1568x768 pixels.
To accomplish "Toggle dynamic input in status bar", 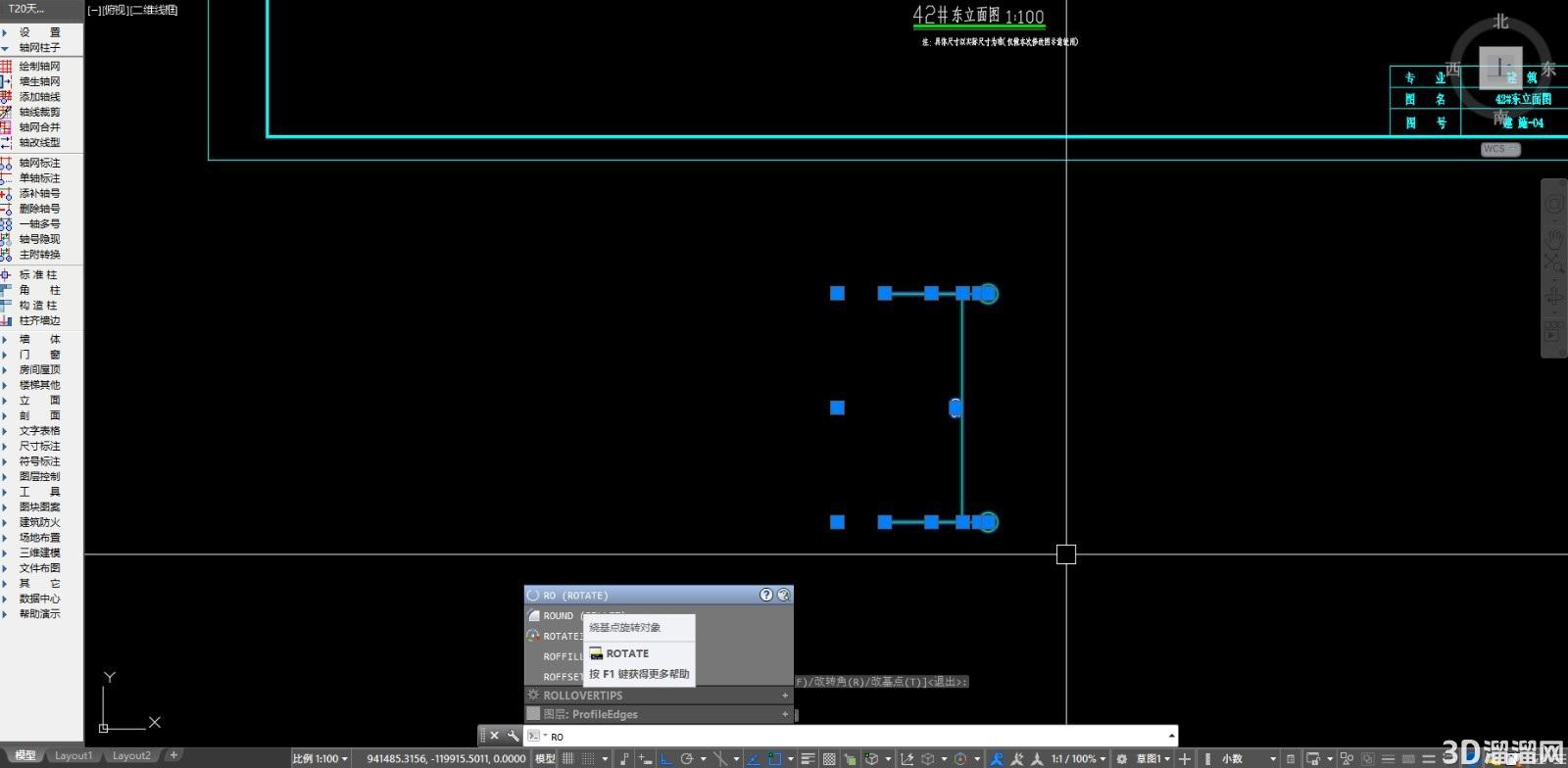I will click(x=645, y=758).
